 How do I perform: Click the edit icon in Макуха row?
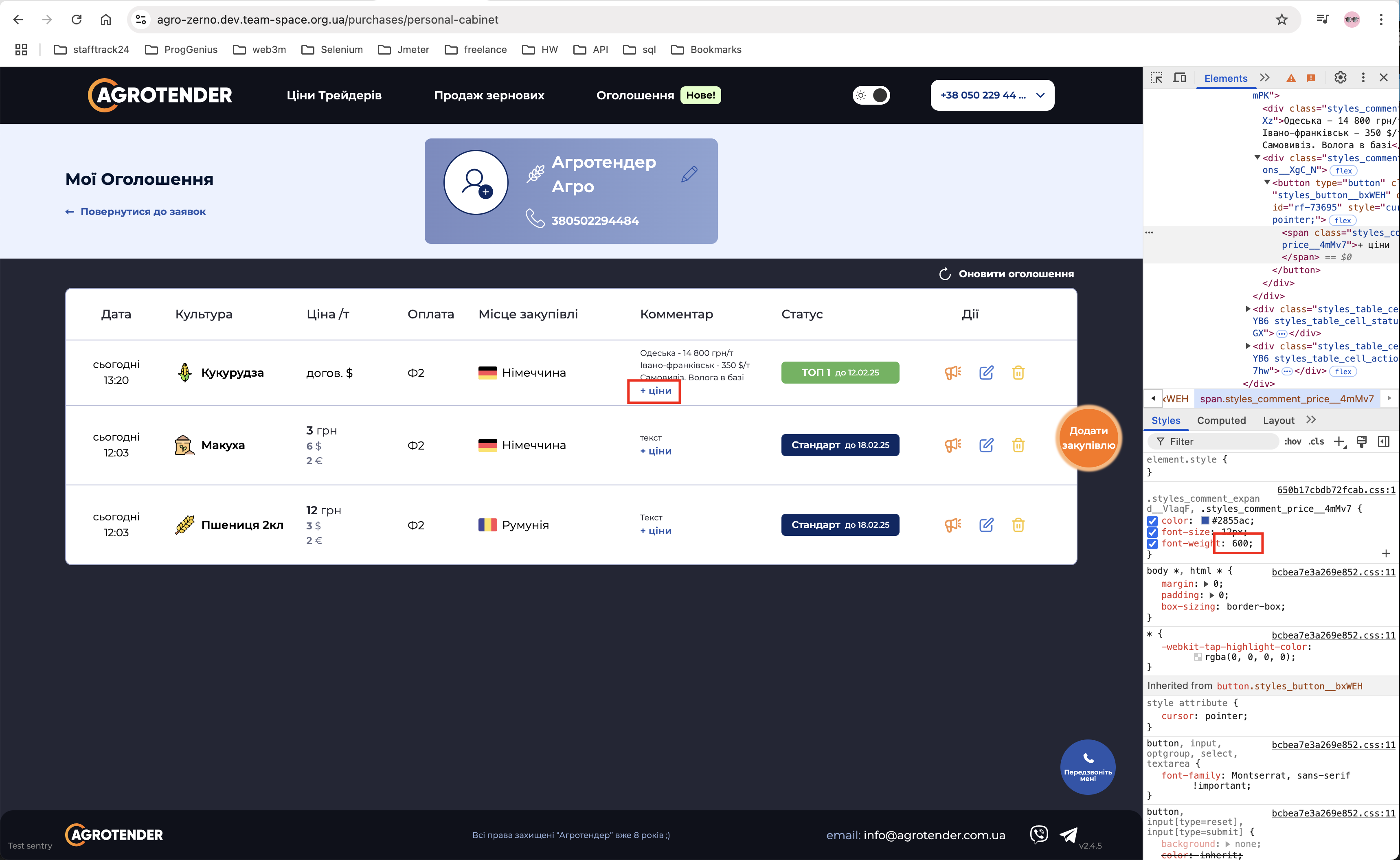coord(986,445)
